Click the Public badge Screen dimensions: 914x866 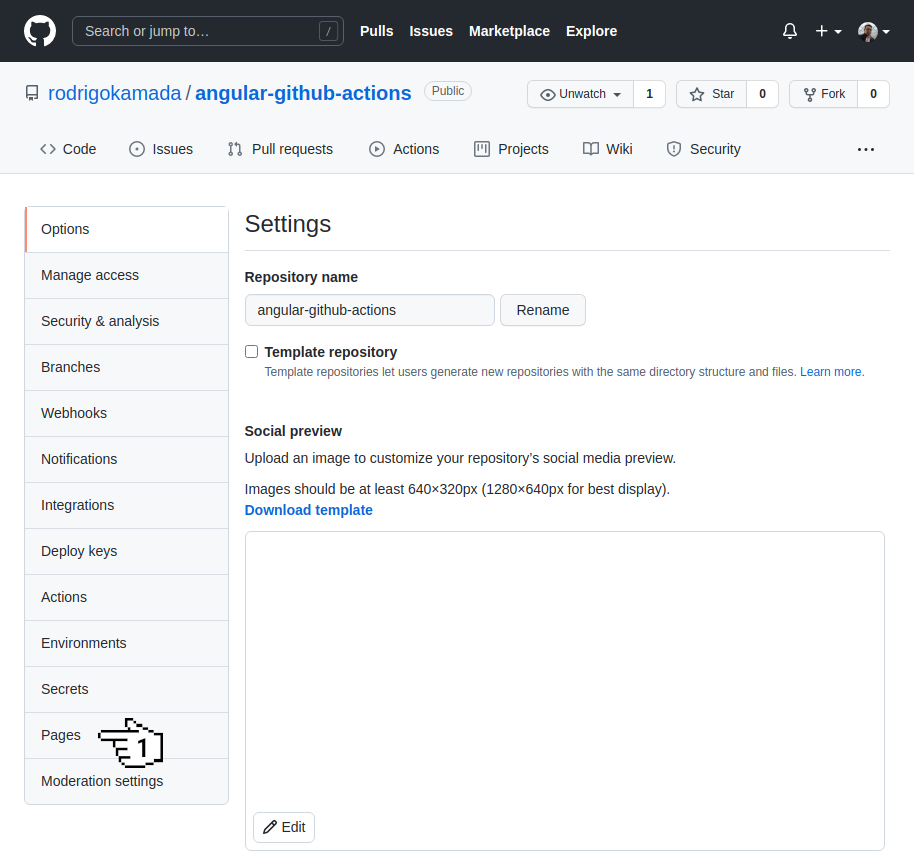coord(448,91)
